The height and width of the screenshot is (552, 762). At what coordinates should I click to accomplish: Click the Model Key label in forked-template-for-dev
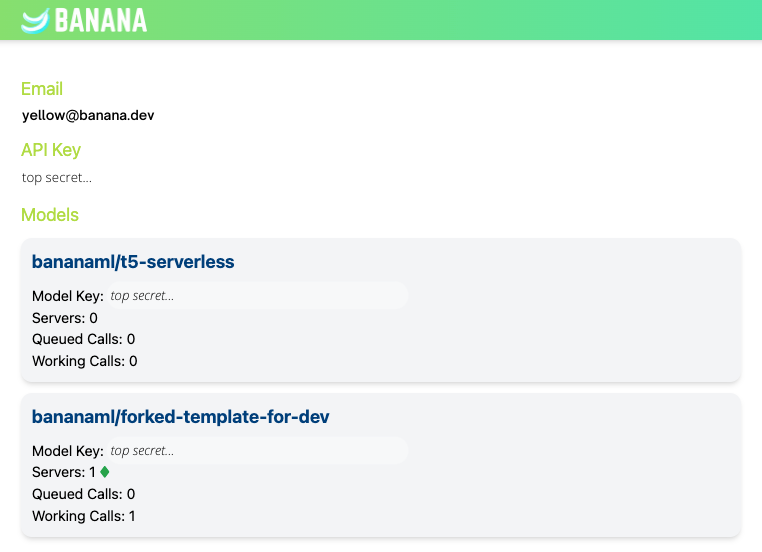click(x=67, y=451)
